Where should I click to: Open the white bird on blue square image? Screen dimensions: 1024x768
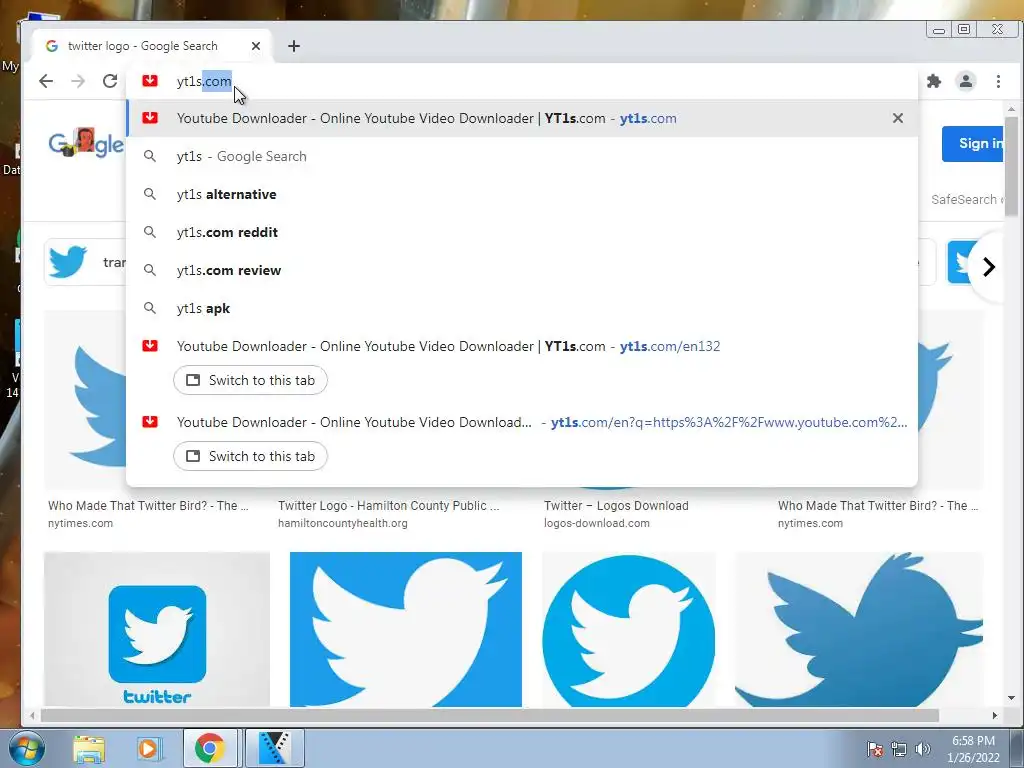pyautogui.click(x=406, y=630)
